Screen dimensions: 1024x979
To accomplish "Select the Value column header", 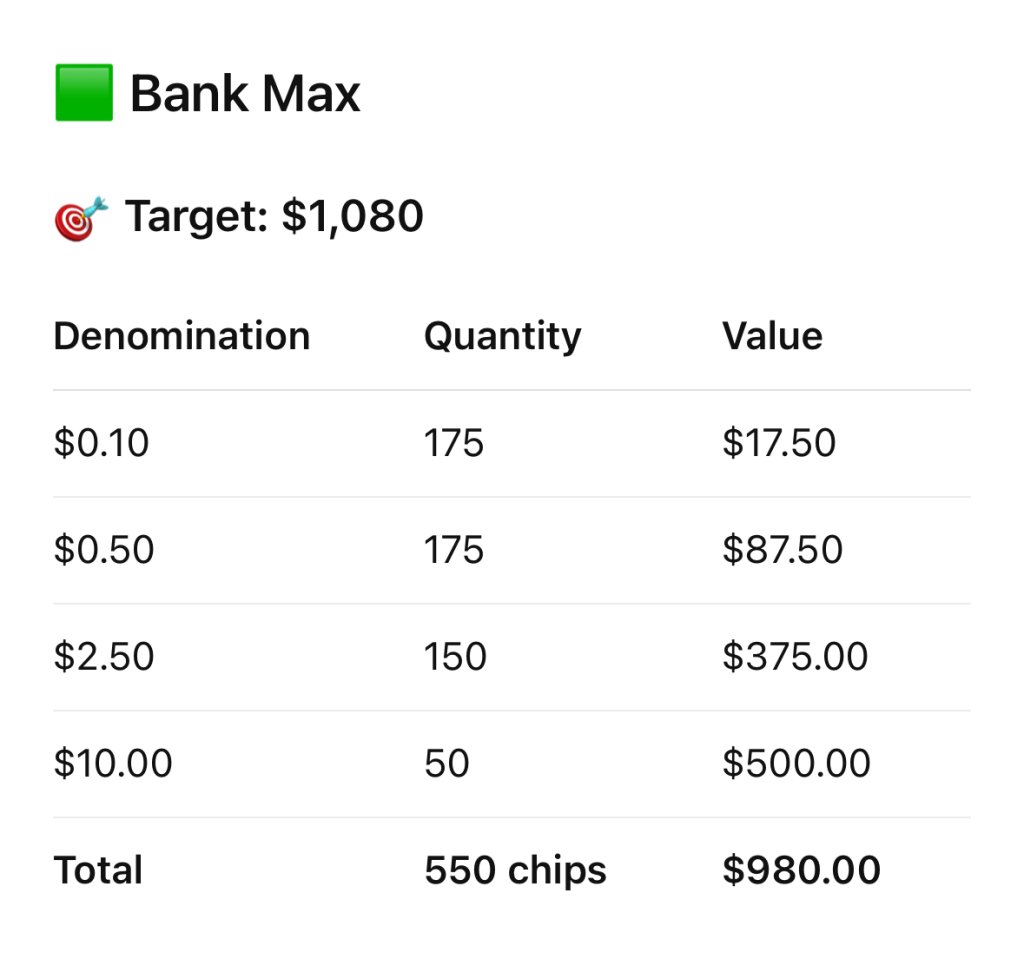I will click(772, 336).
